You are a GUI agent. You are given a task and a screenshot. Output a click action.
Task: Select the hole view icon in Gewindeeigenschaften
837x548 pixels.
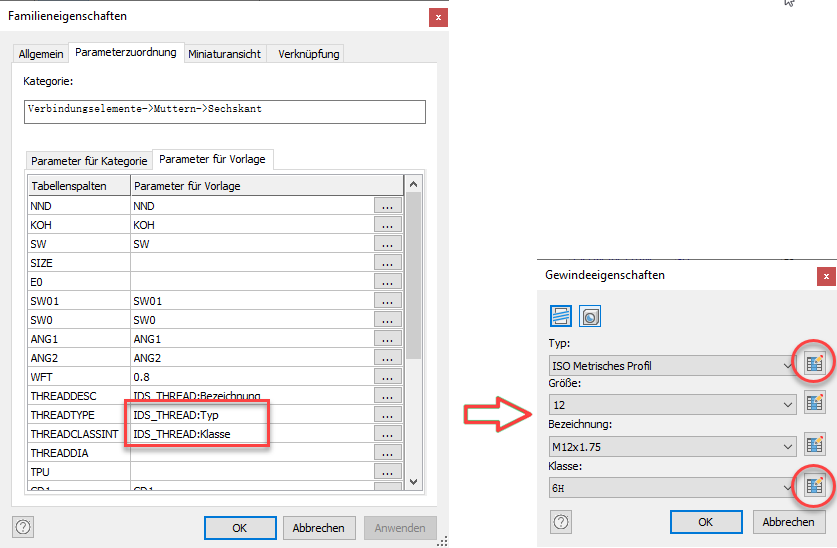590,316
